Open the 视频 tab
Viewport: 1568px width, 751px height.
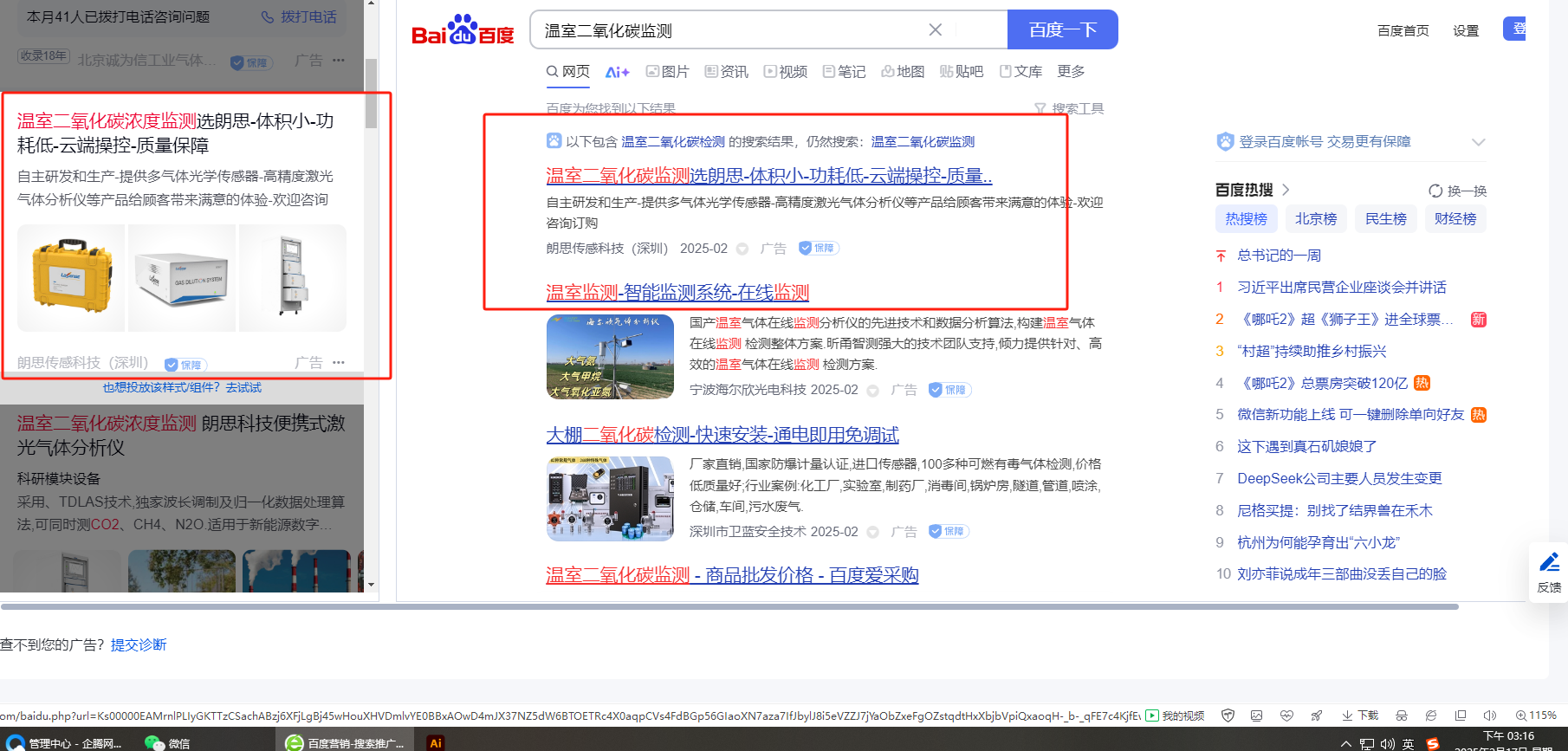click(x=786, y=72)
